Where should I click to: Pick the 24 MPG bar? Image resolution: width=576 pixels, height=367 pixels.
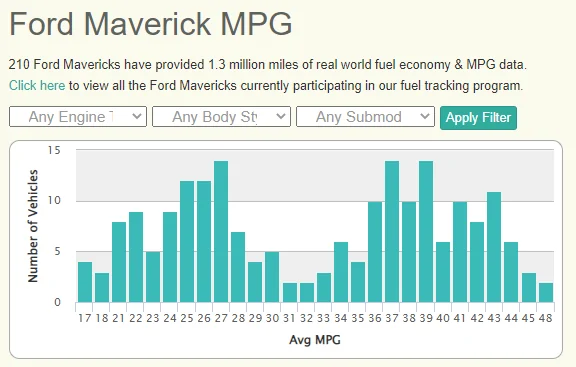click(170, 257)
